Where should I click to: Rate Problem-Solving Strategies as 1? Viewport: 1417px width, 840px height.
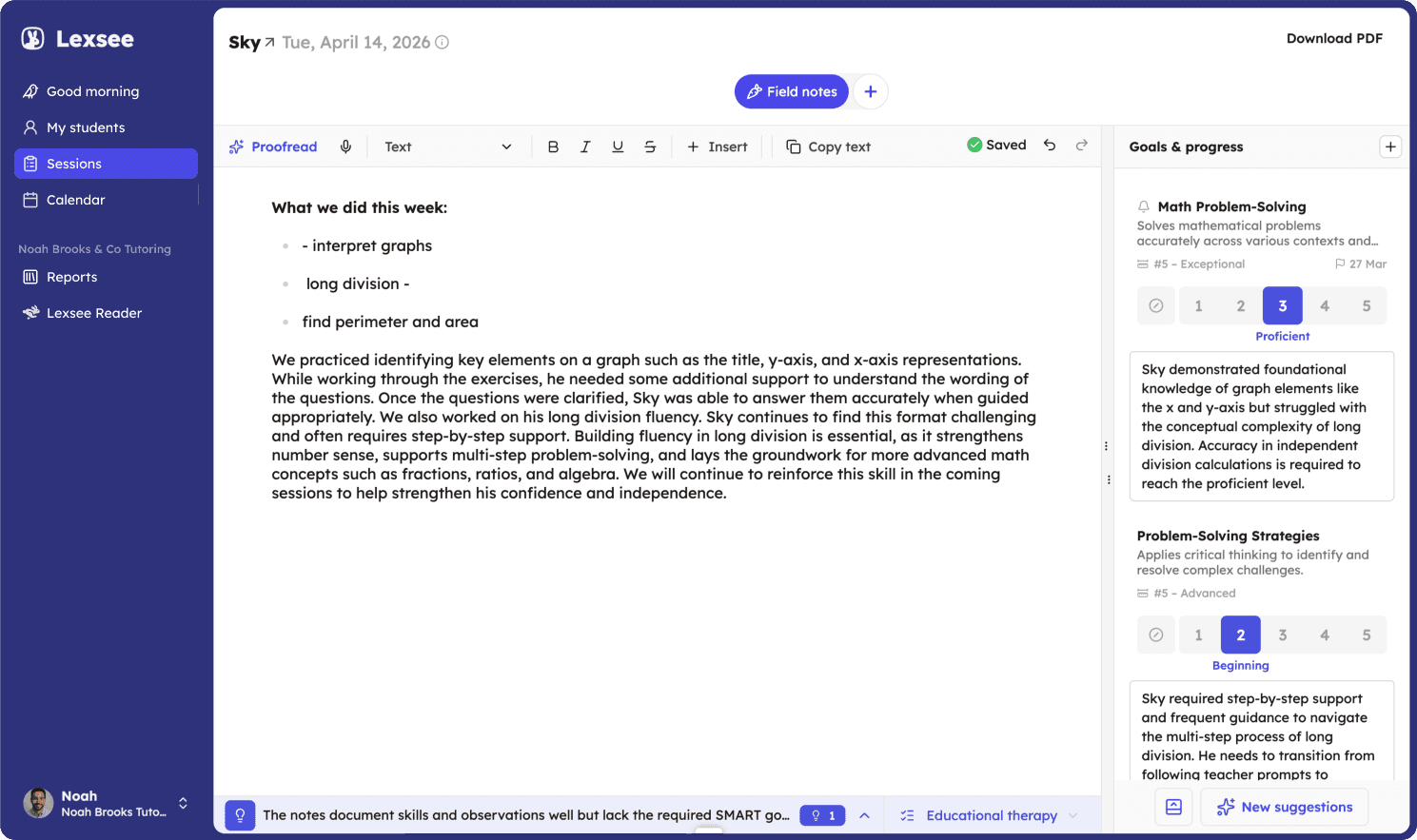pyautogui.click(x=1198, y=635)
